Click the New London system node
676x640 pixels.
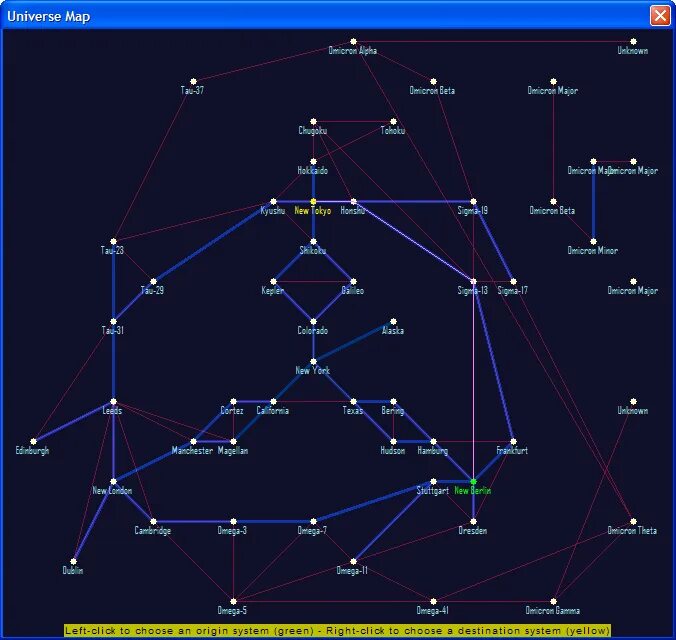tap(113, 481)
